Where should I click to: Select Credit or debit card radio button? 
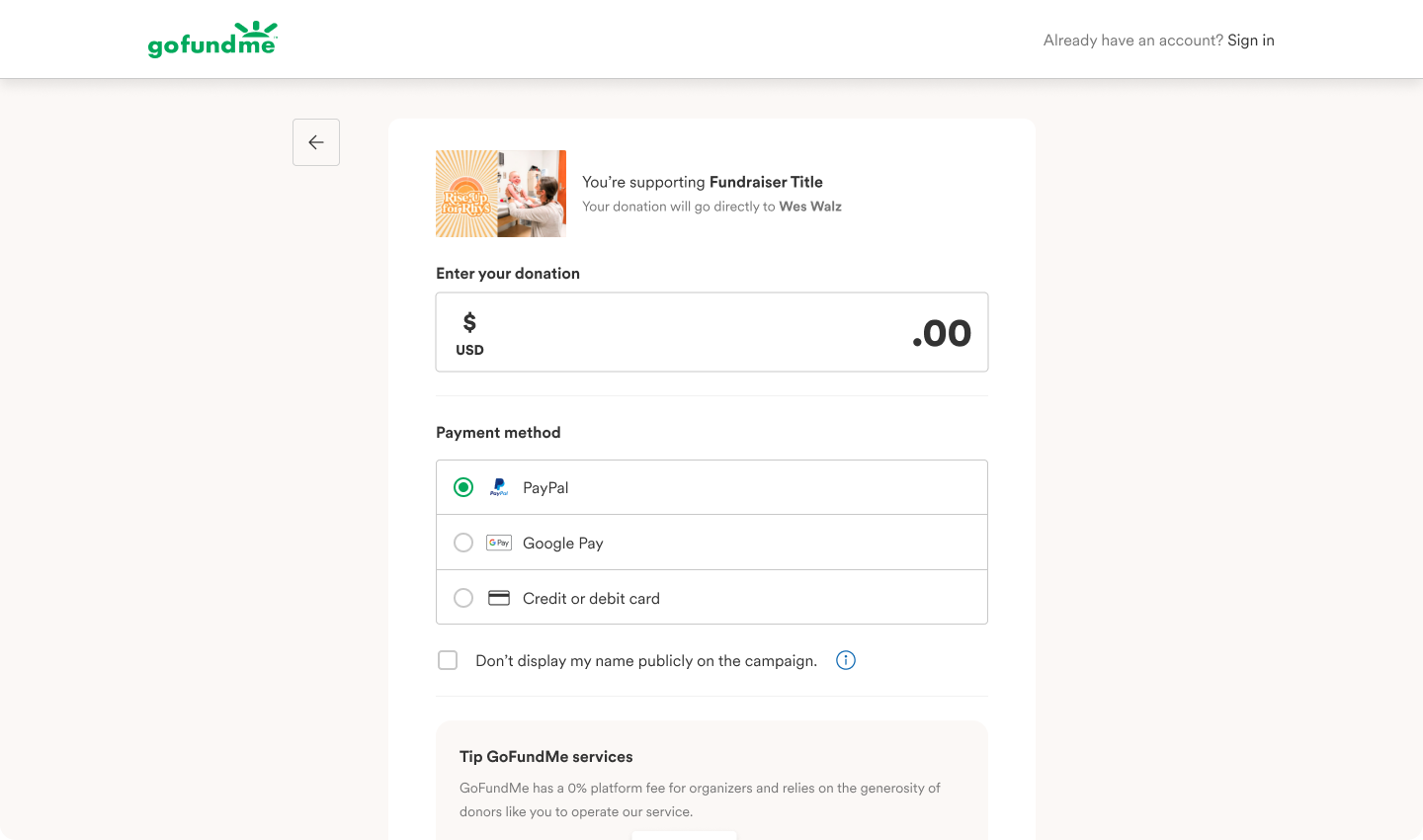[463, 598]
